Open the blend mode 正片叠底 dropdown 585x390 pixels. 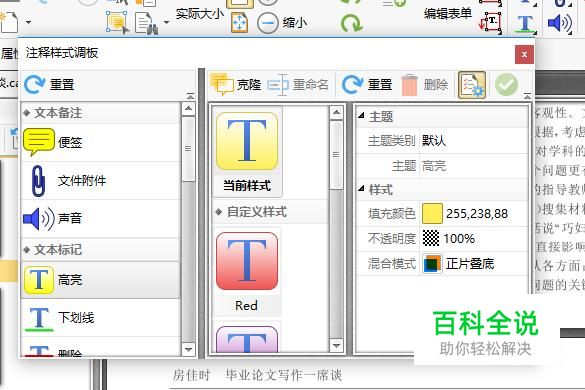474,264
